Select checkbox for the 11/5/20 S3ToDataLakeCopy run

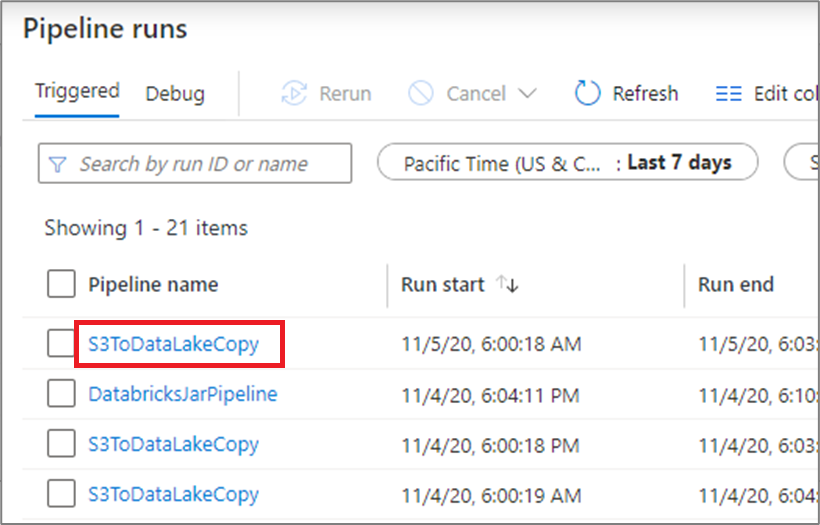coord(61,344)
